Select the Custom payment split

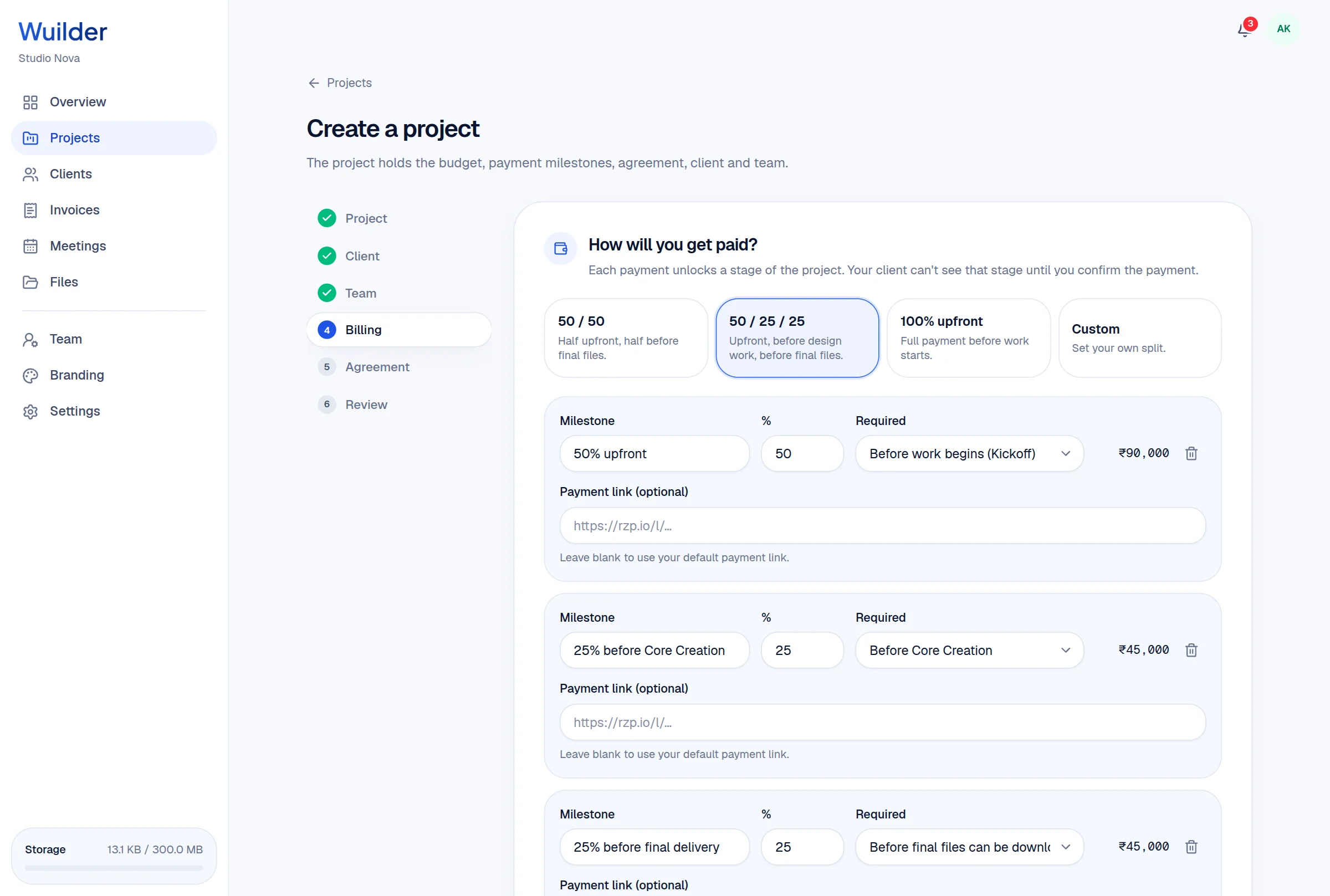(1140, 338)
